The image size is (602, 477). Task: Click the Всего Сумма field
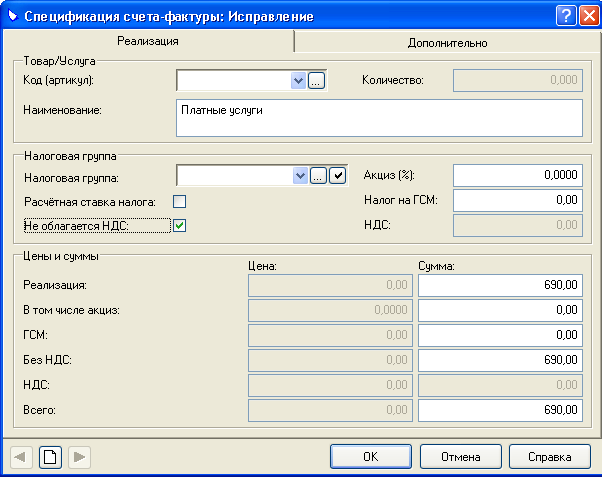(500, 410)
